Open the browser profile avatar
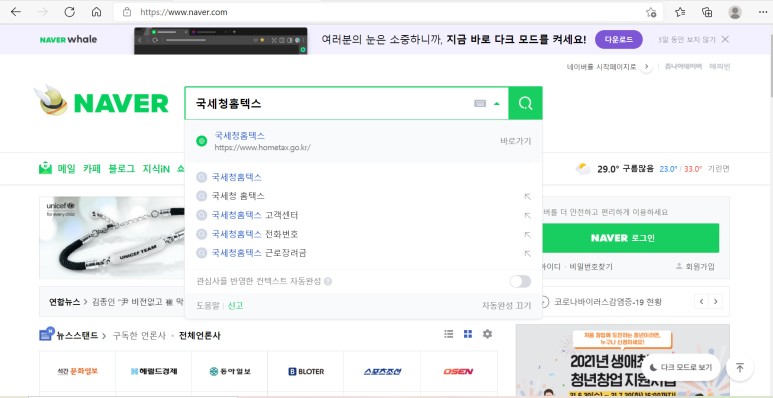The height and width of the screenshot is (398, 773). tap(735, 12)
